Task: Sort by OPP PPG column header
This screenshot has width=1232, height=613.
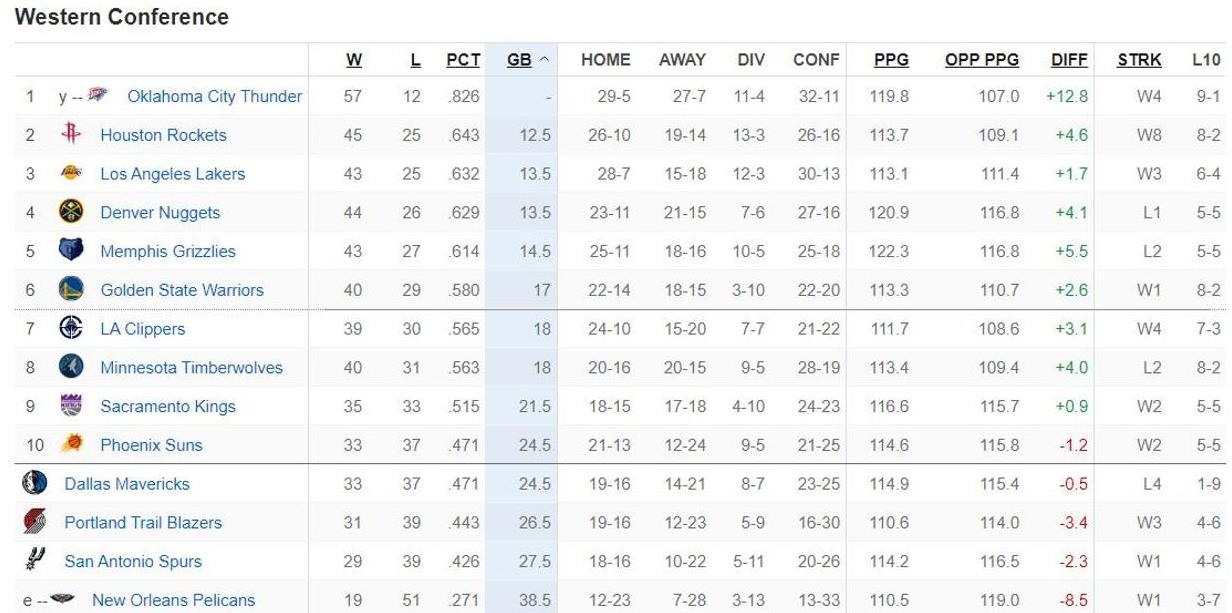Action: [x=982, y=60]
